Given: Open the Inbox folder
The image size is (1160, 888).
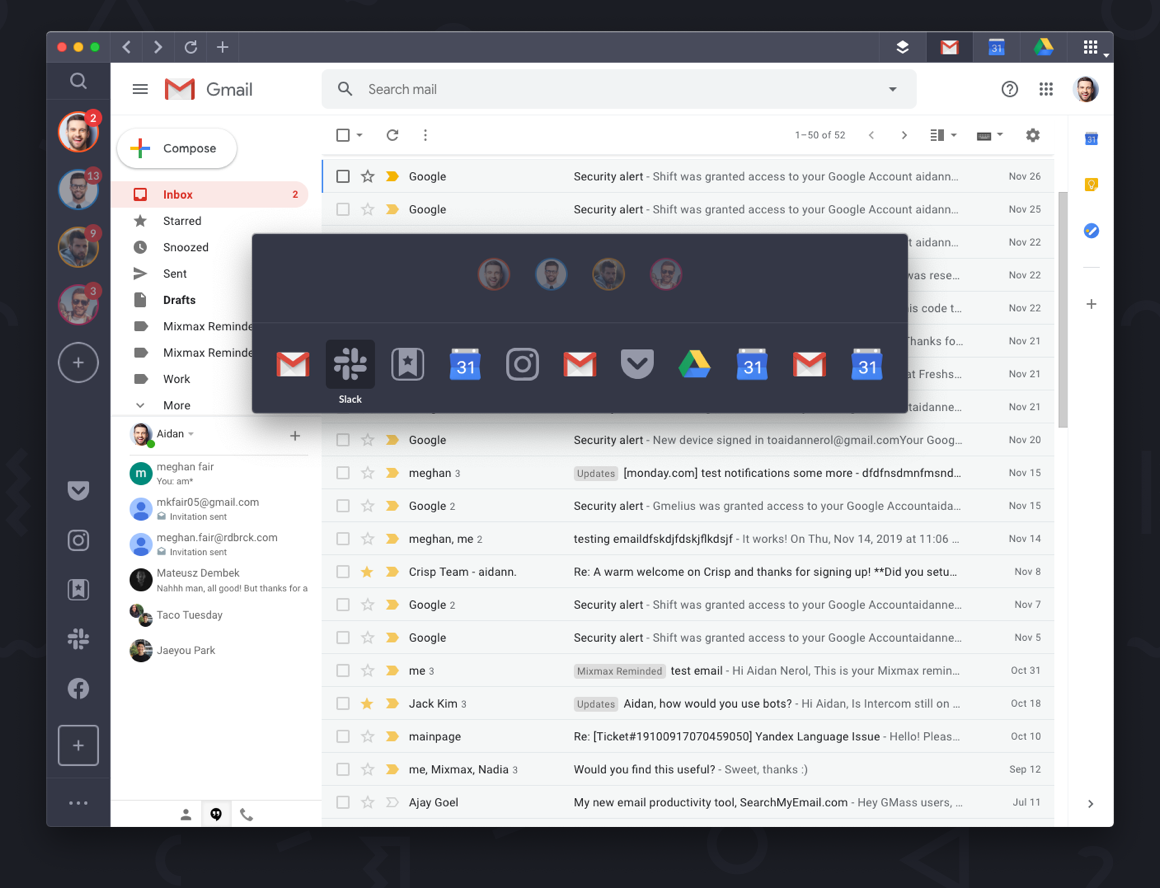Looking at the screenshot, I should [210, 195].
